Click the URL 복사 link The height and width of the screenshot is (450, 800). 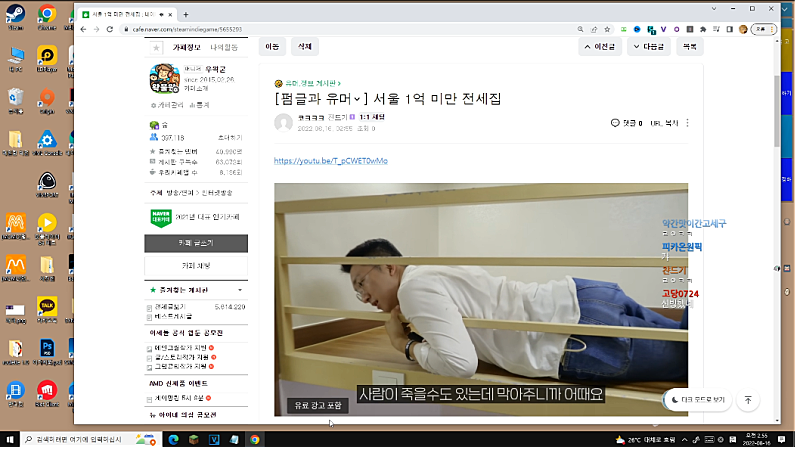point(664,123)
